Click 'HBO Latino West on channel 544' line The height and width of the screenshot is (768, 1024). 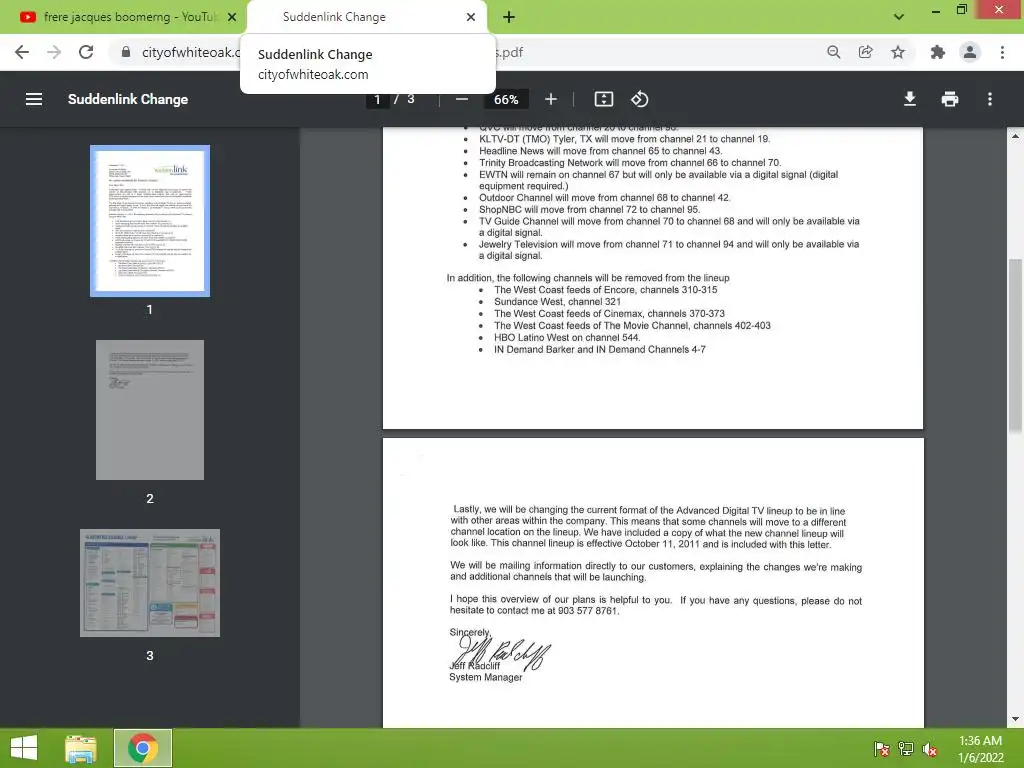(x=567, y=338)
